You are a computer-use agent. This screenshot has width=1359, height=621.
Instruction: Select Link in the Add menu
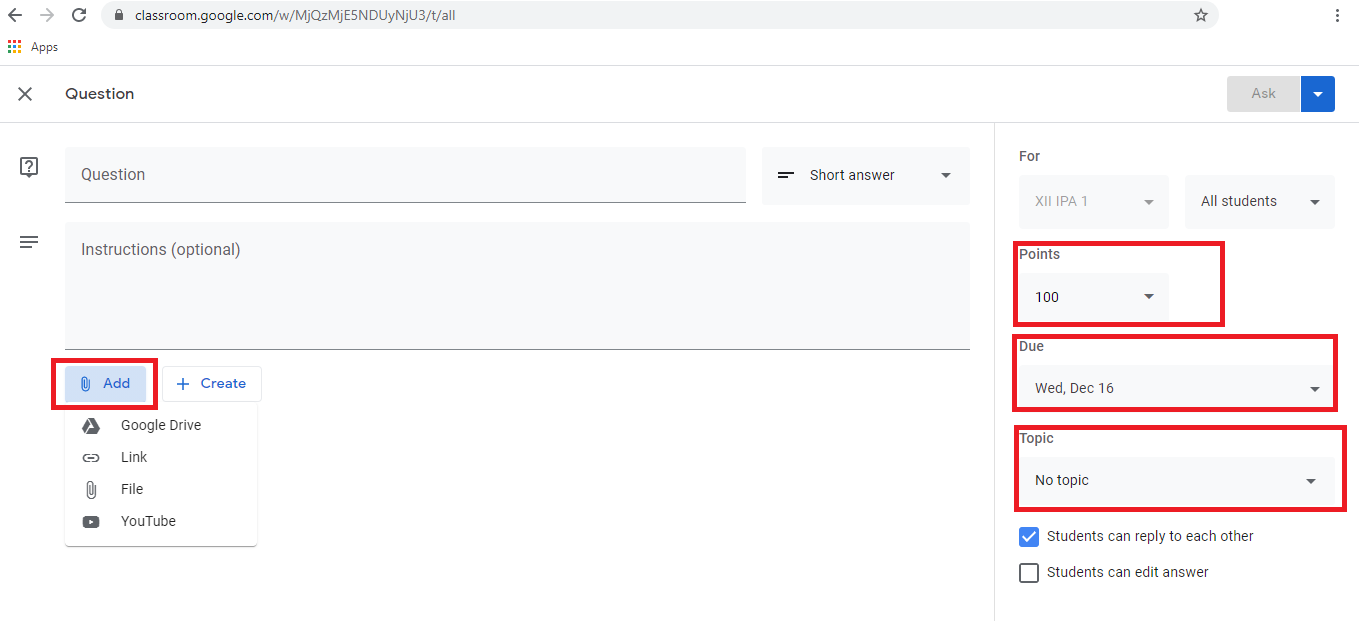[133, 457]
